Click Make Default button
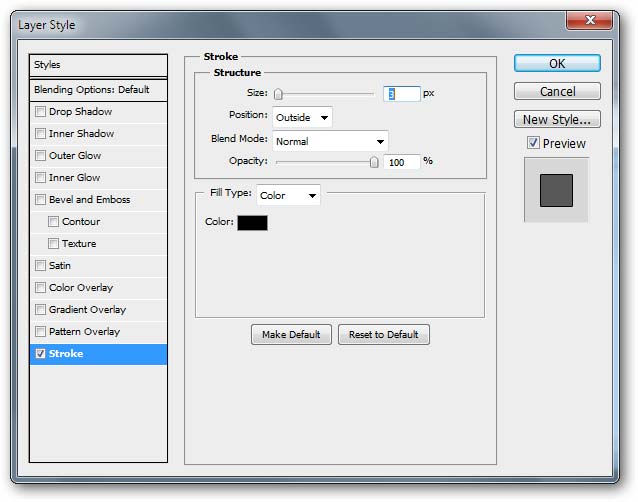Screen dimensions: 638x502 (x=290, y=334)
